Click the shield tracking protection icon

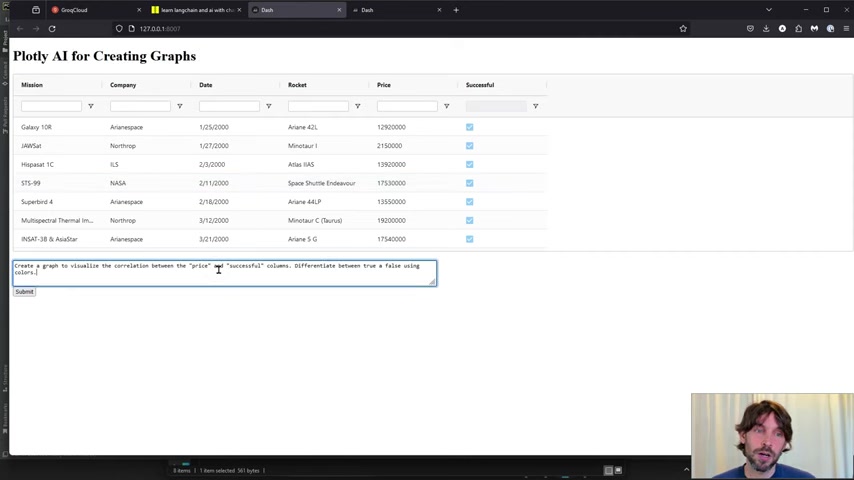[x=119, y=29]
